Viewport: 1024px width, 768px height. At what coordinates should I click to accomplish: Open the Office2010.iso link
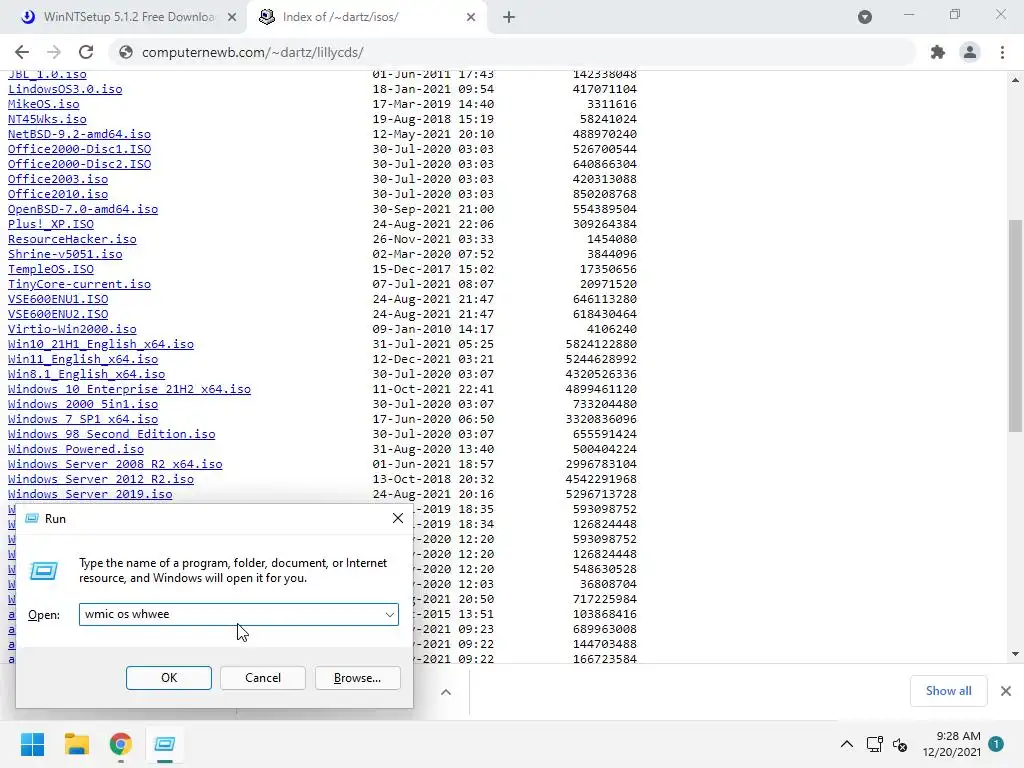[58, 194]
